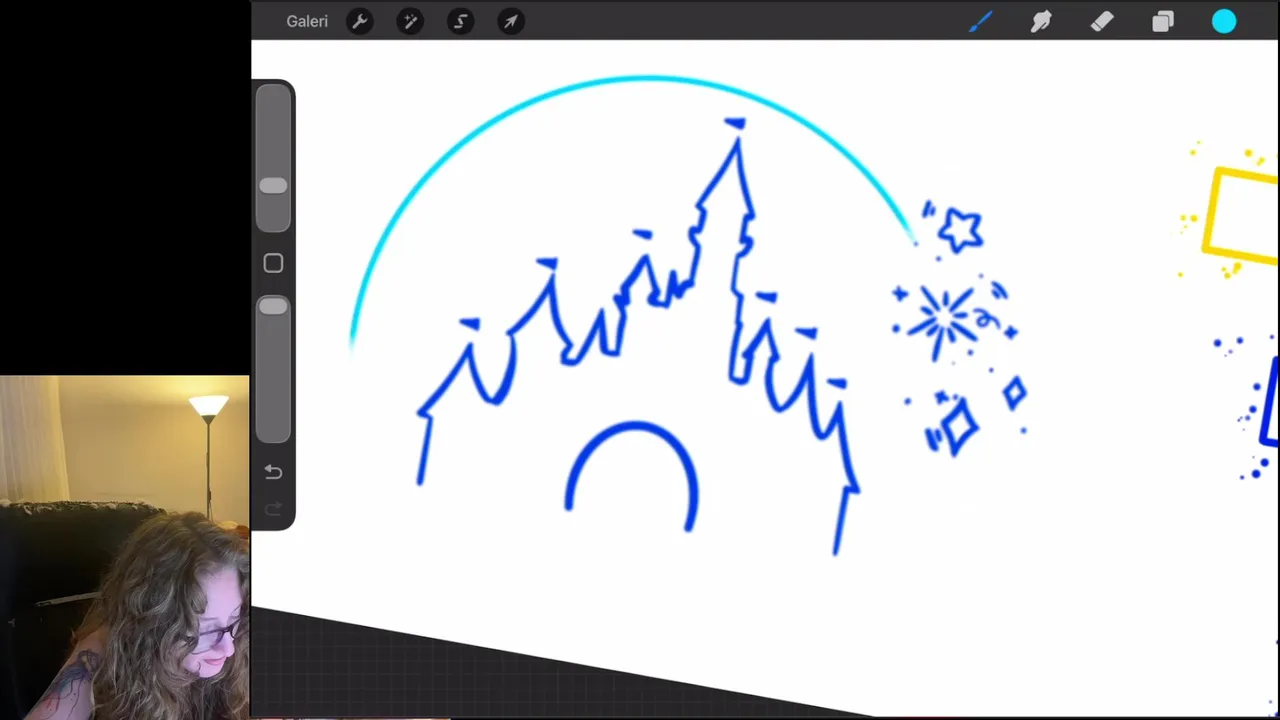Click the brush opacity slider handle
The width and height of the screenshot is (1280, 720).
click(x=273, y=307)
